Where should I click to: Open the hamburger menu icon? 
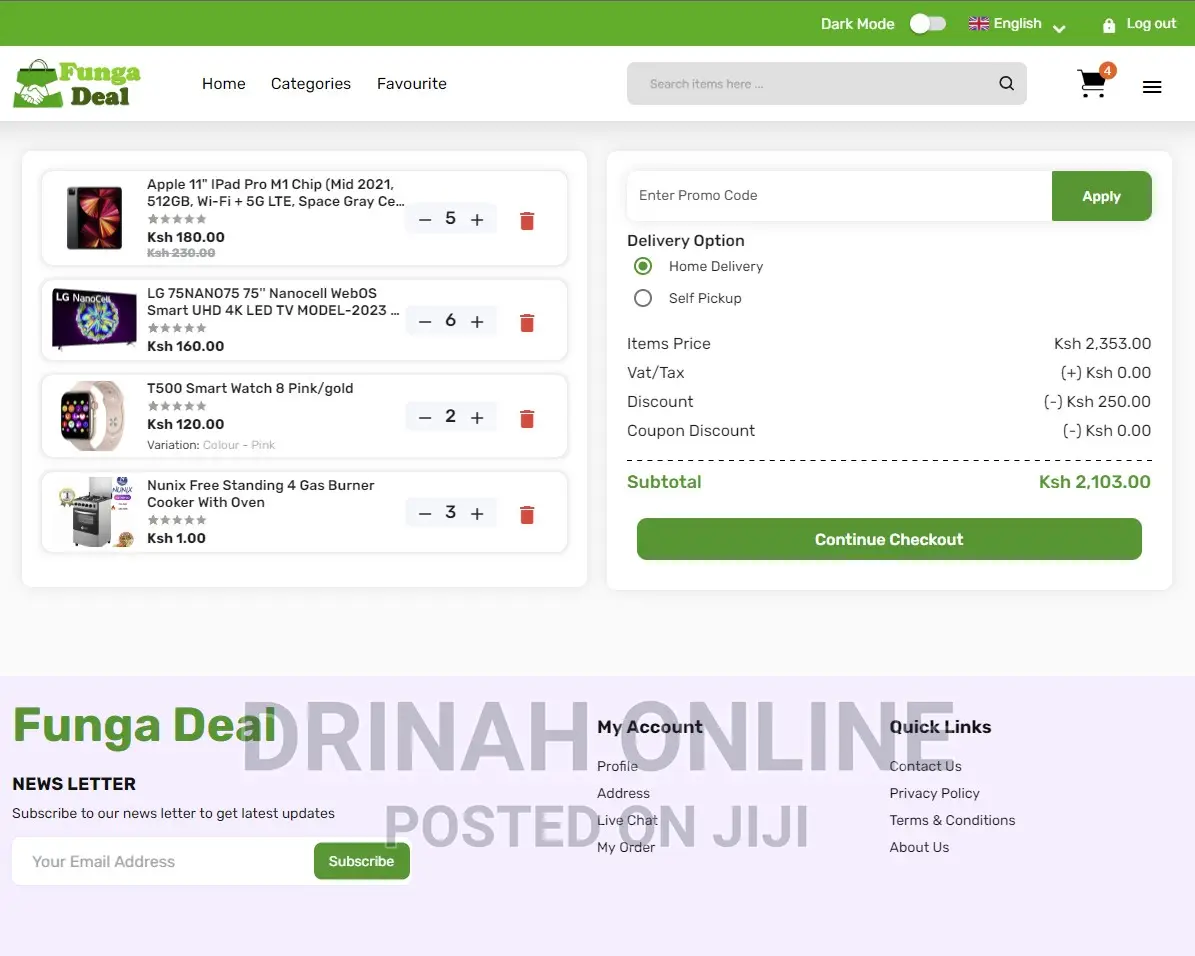tap(1152, 87)
